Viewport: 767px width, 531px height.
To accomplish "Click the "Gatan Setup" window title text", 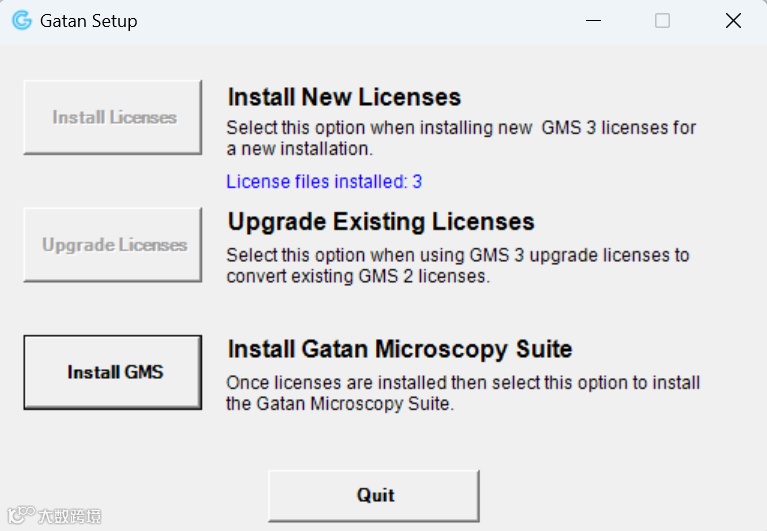I will tap(89, 21).
